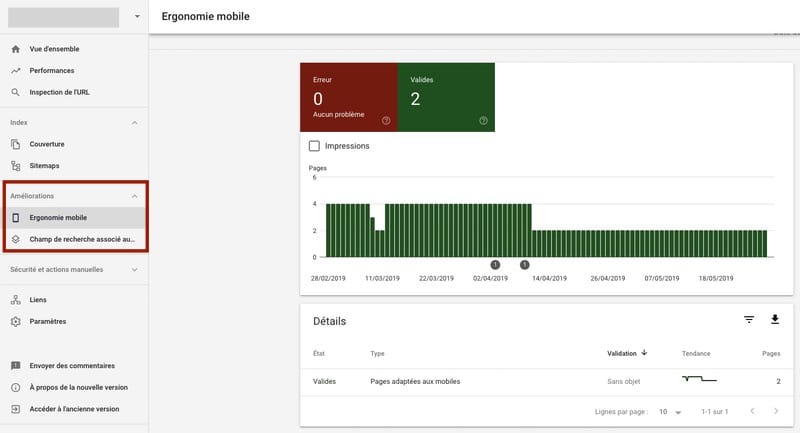Open Sitemaps in the sidebar
The width and height of the screenshot is (800, 433).
44,166
